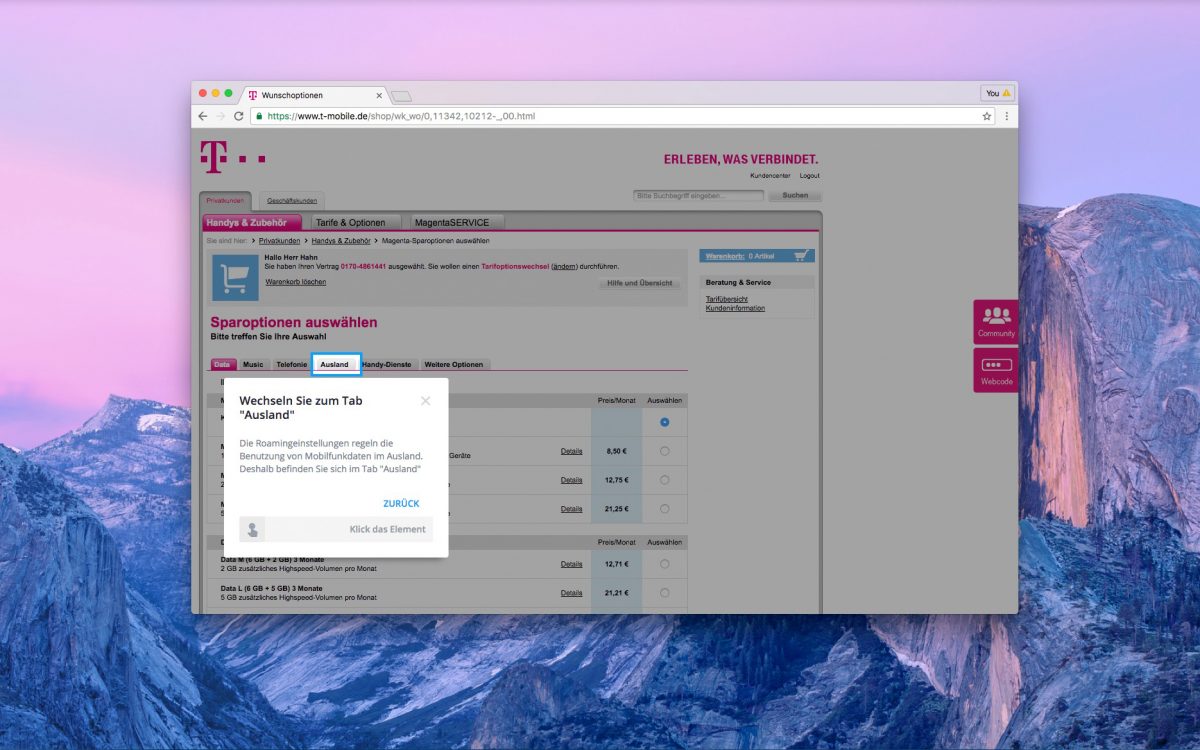Screen dimensions: 1200x750
Task: Select the 8,50 € option radio button
Action: tap(665, 451)
